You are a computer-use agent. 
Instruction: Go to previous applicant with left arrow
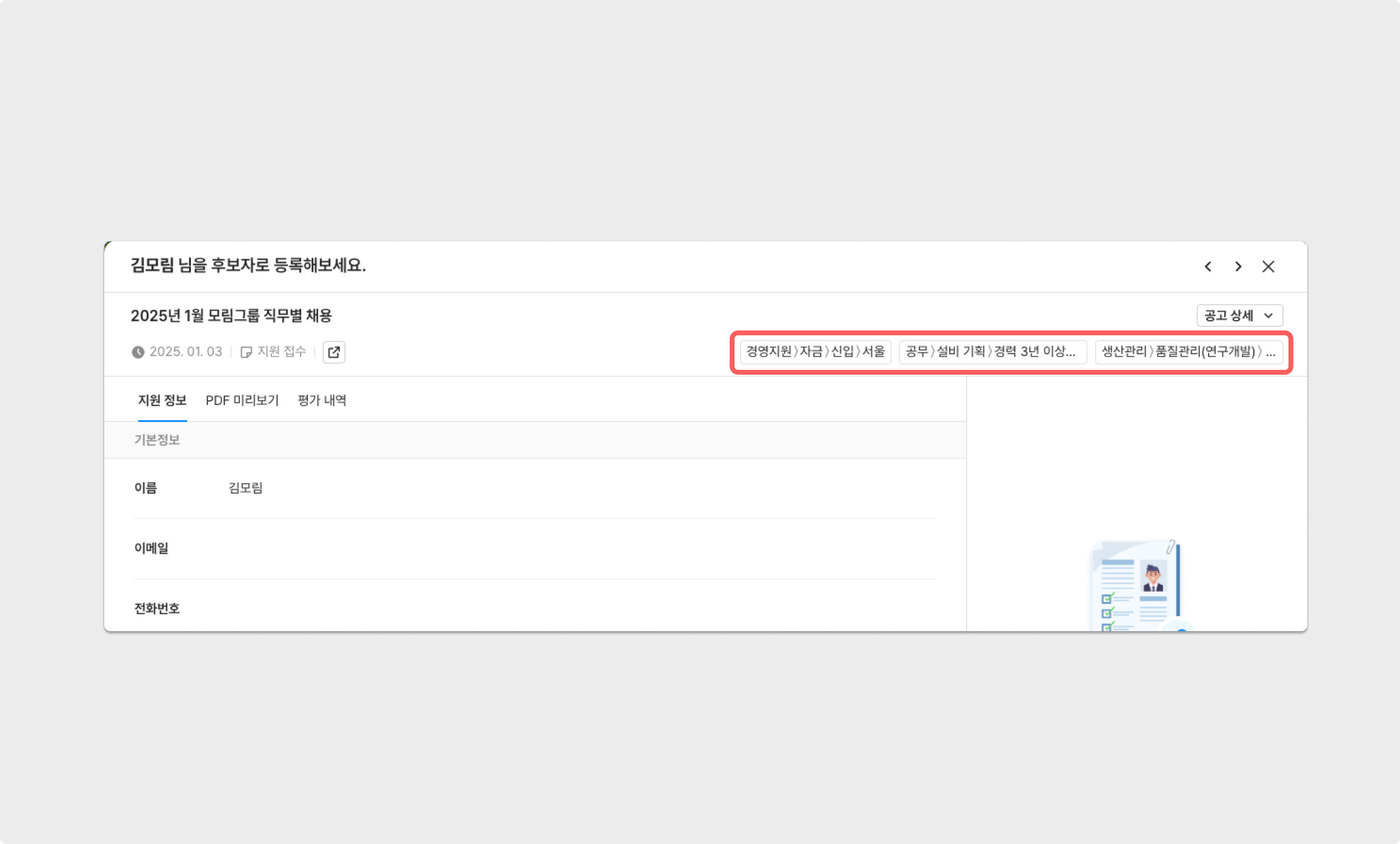1208,267
